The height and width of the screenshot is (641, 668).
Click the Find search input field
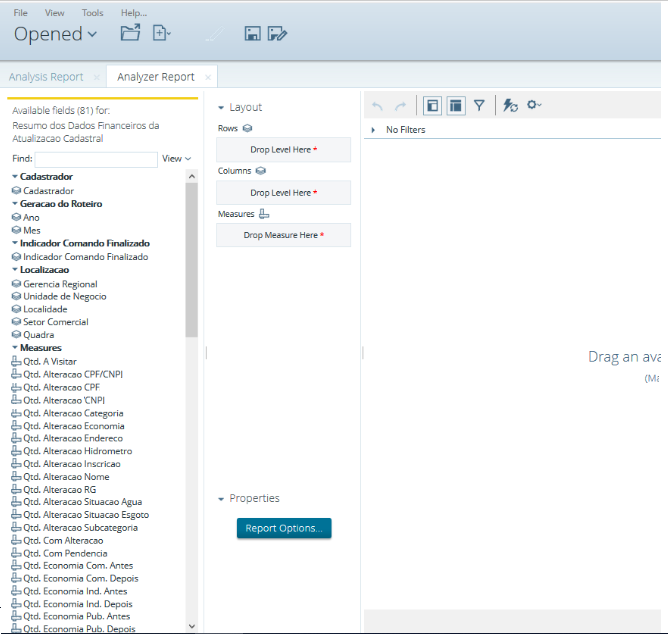[97, 159]
